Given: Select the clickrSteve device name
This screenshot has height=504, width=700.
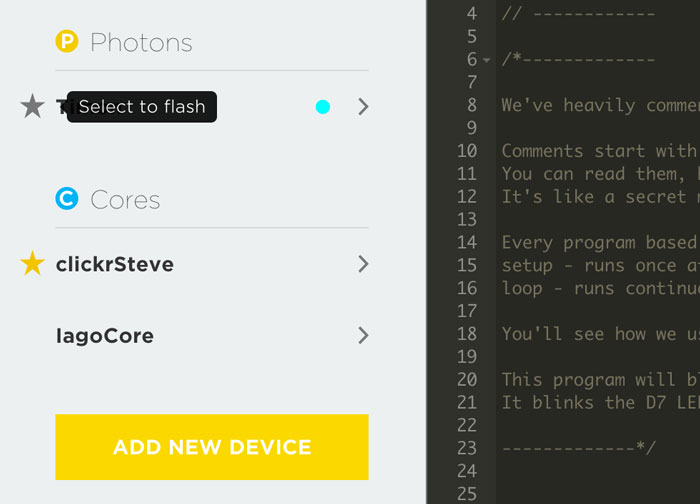Looking at the screenshot, I should click(x=115, y=264).
